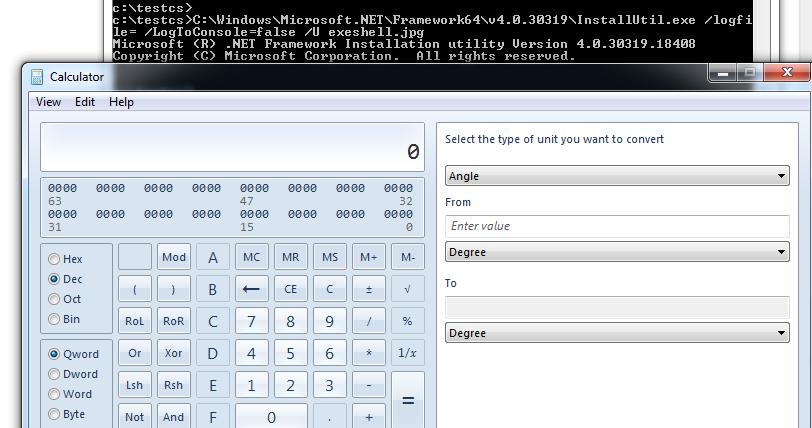Screen dimensions: 812x428
Task: Click the RoR rotate right button
Action: tap(173, 321)
